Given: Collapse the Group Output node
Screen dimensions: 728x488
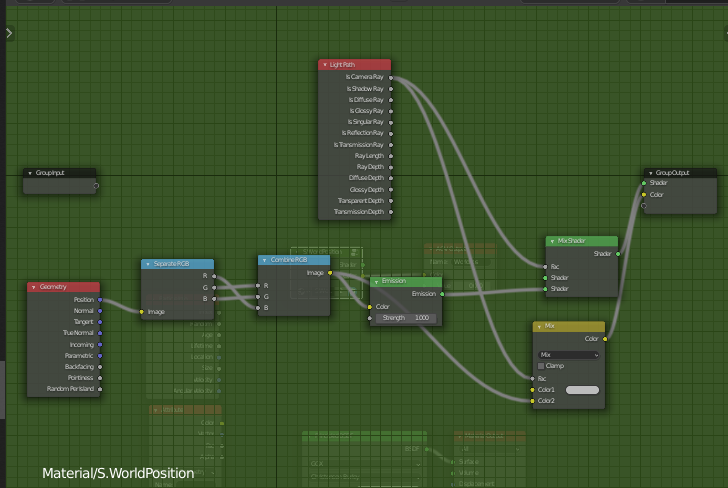Looking at the screenshot, I should click(650, 173).
